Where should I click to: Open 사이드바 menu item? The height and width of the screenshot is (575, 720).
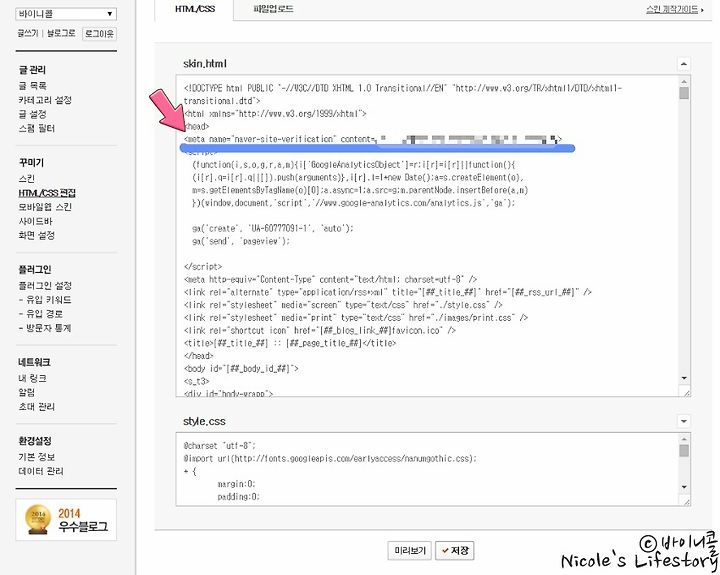pos(35,221)
